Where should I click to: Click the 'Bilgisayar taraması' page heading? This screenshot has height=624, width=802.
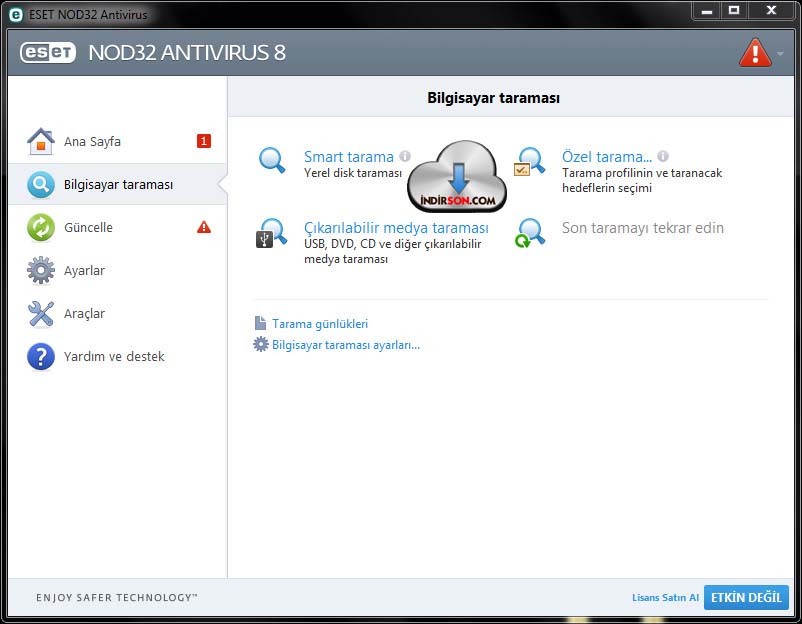click(x=494, y=98)
